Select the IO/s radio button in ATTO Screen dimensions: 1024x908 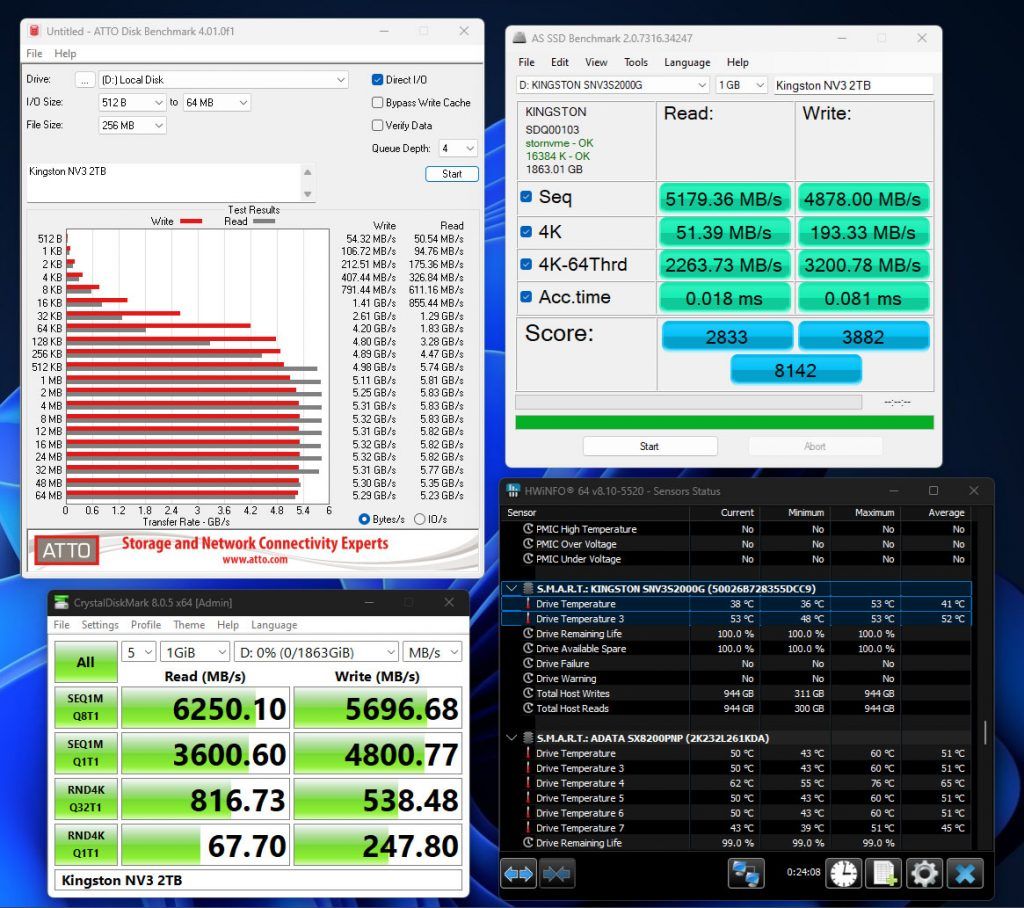(x=420, y=519)
